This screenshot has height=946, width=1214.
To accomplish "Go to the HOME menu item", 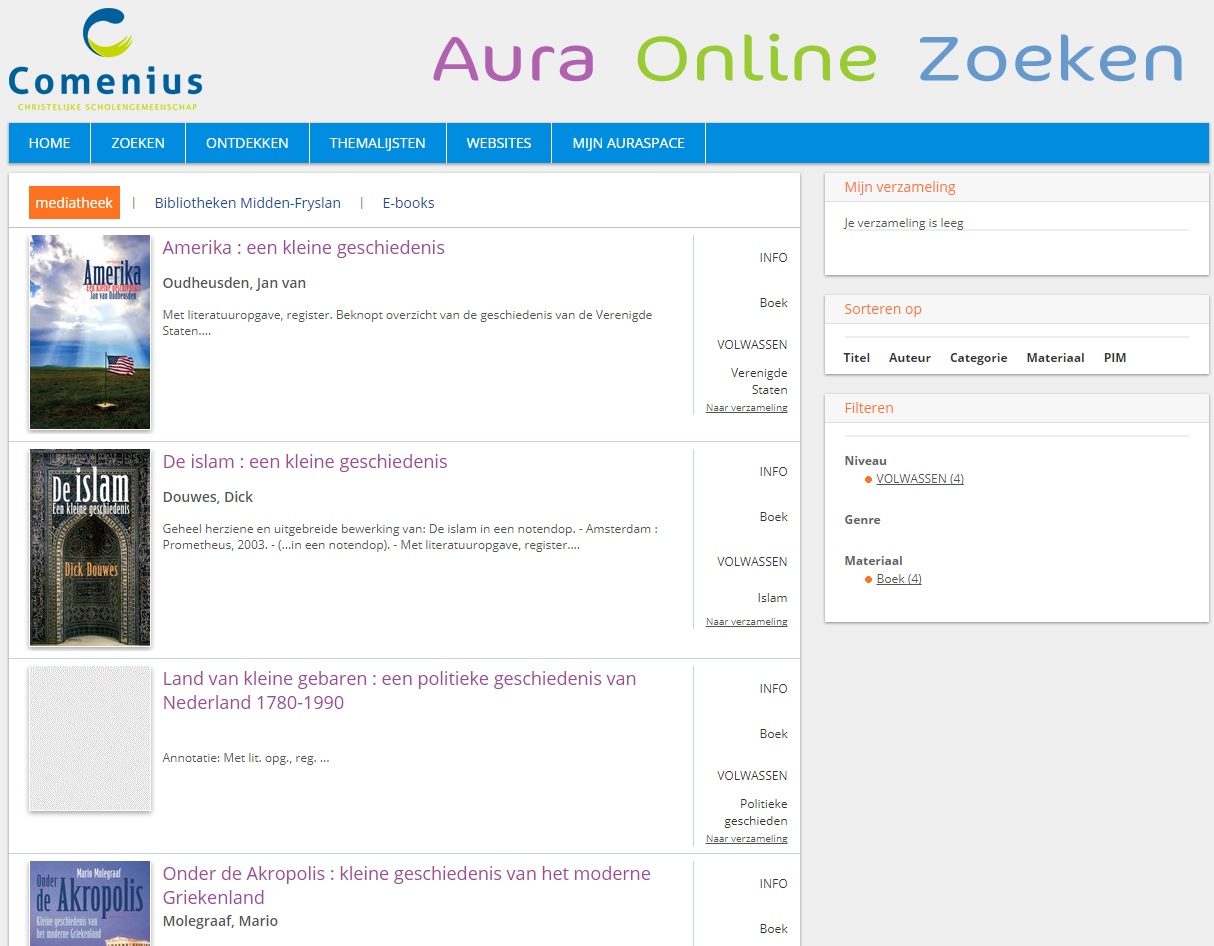I will tap(49, 143).
